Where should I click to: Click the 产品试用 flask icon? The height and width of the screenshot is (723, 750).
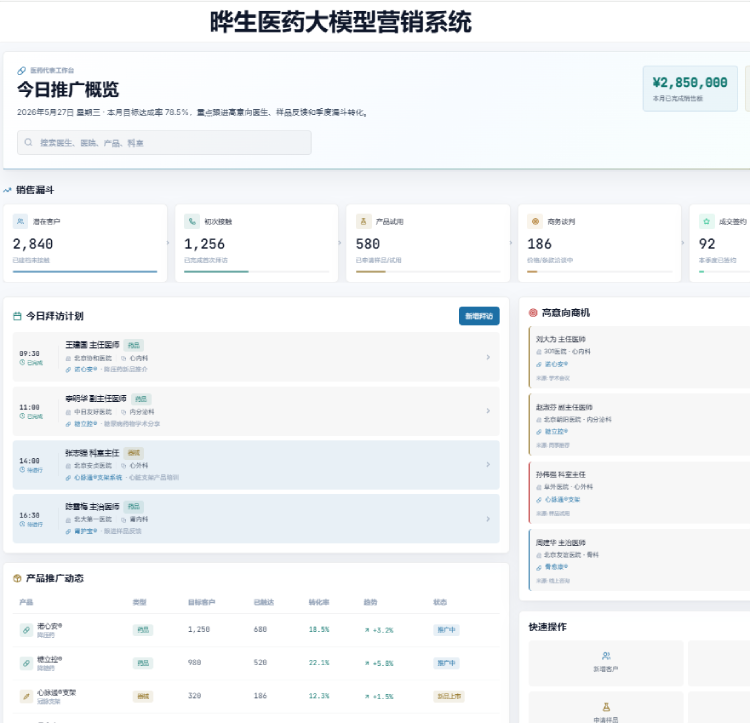[364, 221]
